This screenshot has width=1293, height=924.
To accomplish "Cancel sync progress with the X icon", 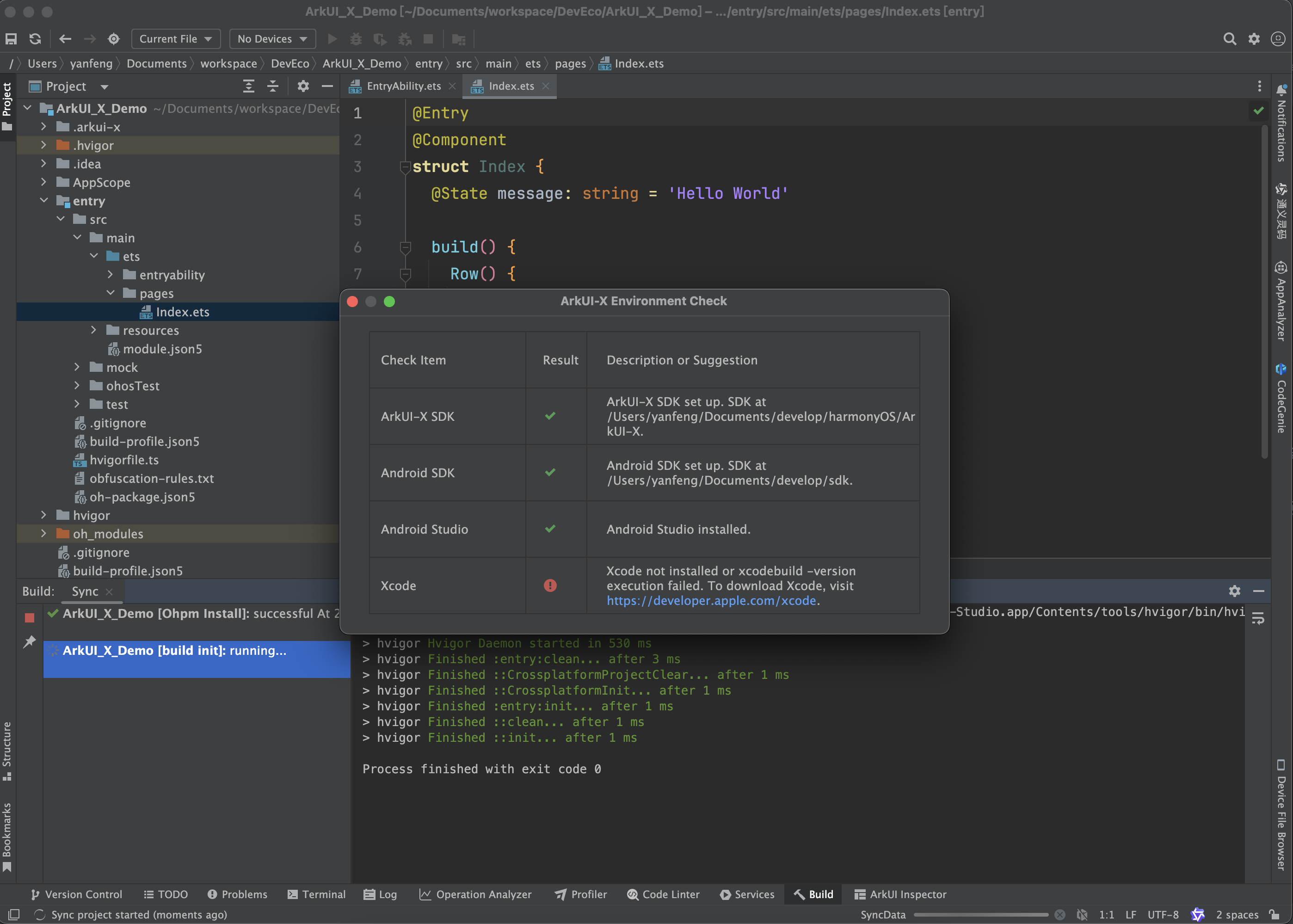I will 1060,915.
